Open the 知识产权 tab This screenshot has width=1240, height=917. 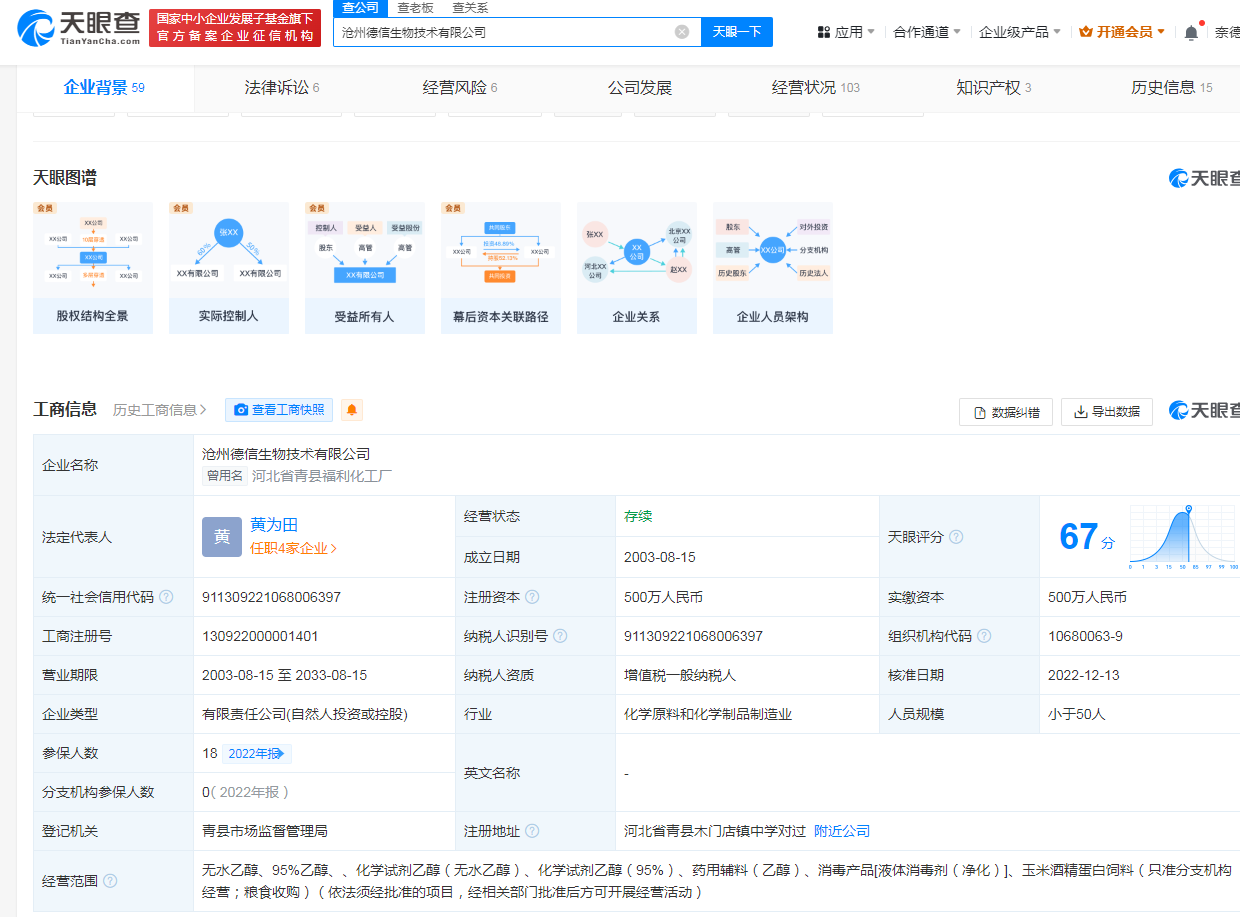(x=994, y=88)
